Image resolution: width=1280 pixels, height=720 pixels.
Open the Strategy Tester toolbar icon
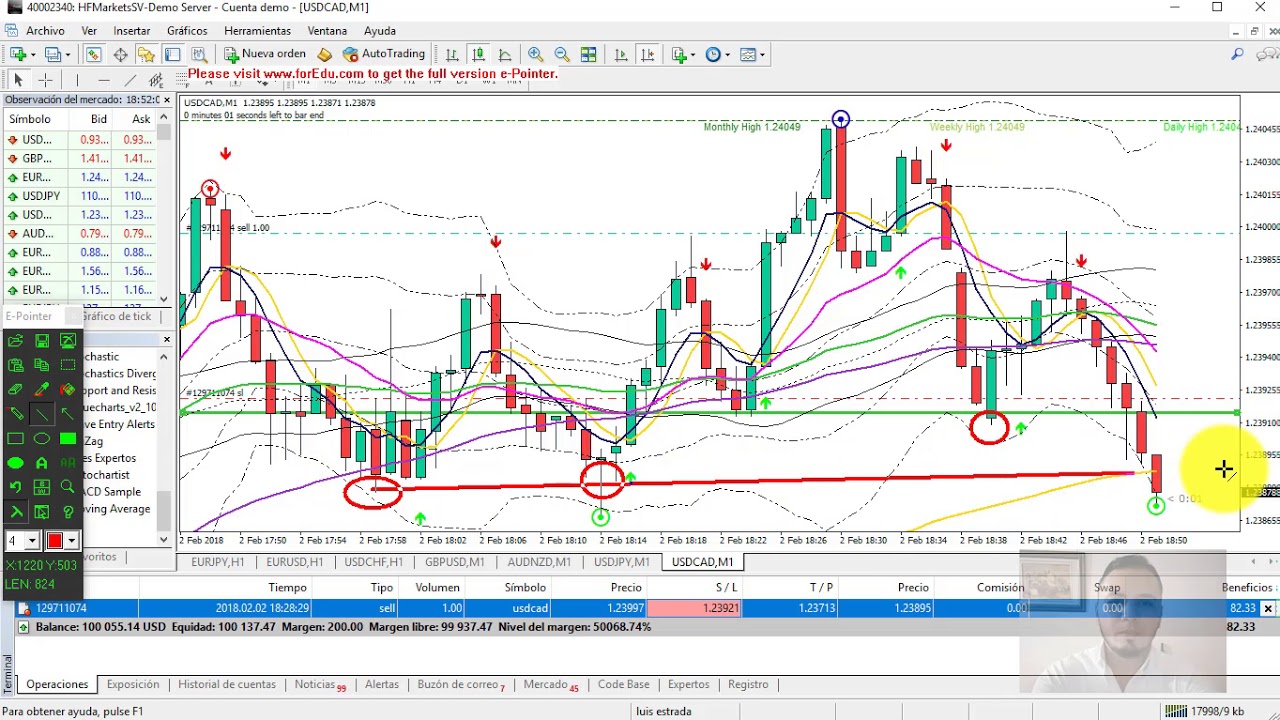[x=199, y=54]
